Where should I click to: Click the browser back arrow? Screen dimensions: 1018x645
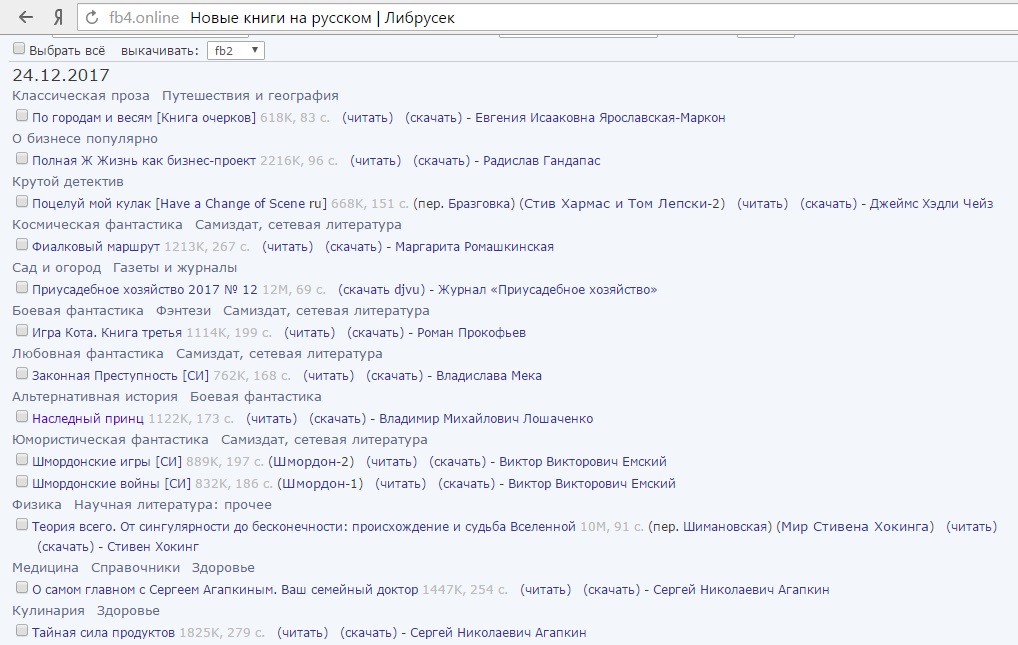pyautogui.click(x=26, y=18)
